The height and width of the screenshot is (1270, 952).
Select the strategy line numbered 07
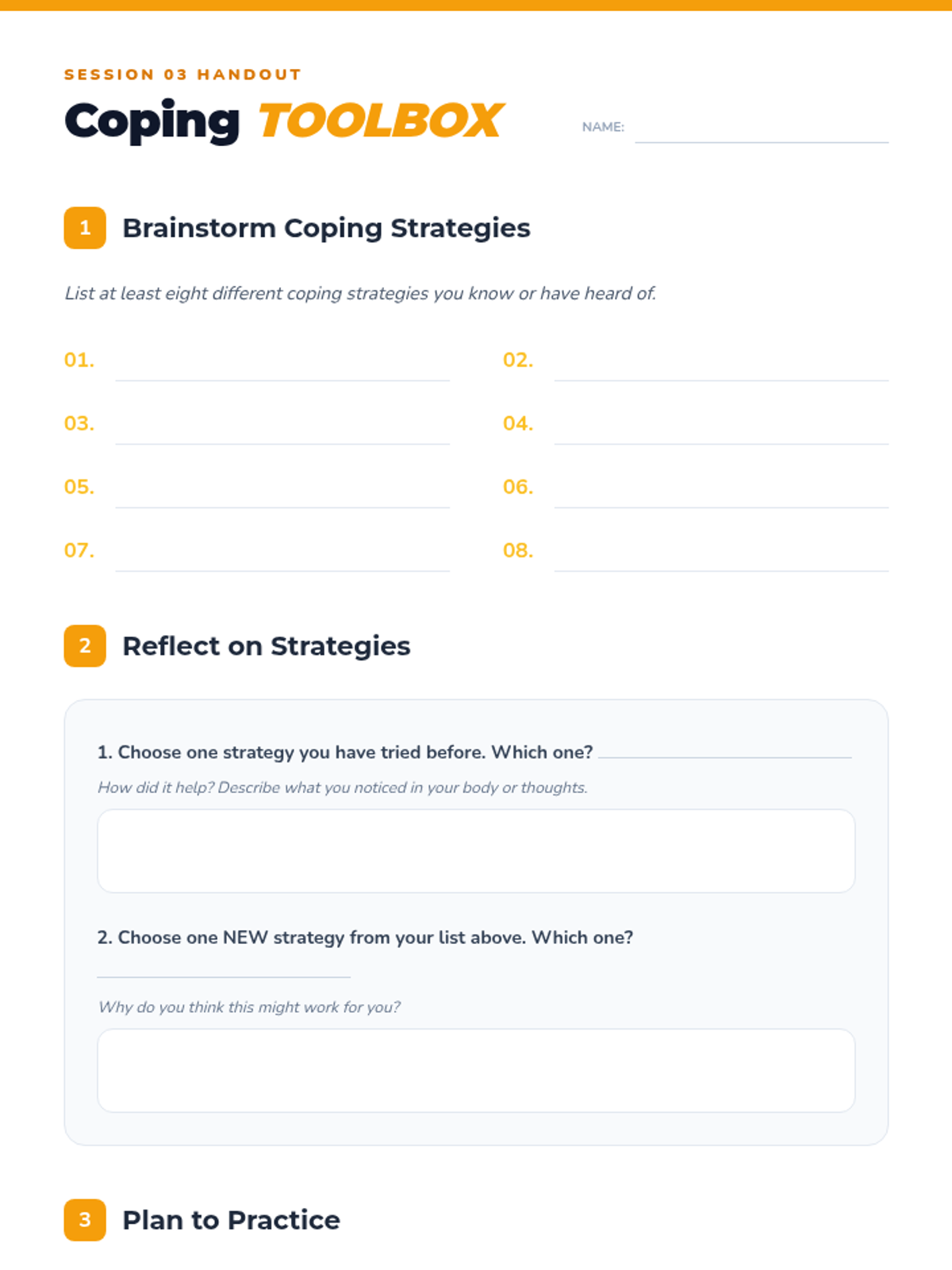coord(282,552)
